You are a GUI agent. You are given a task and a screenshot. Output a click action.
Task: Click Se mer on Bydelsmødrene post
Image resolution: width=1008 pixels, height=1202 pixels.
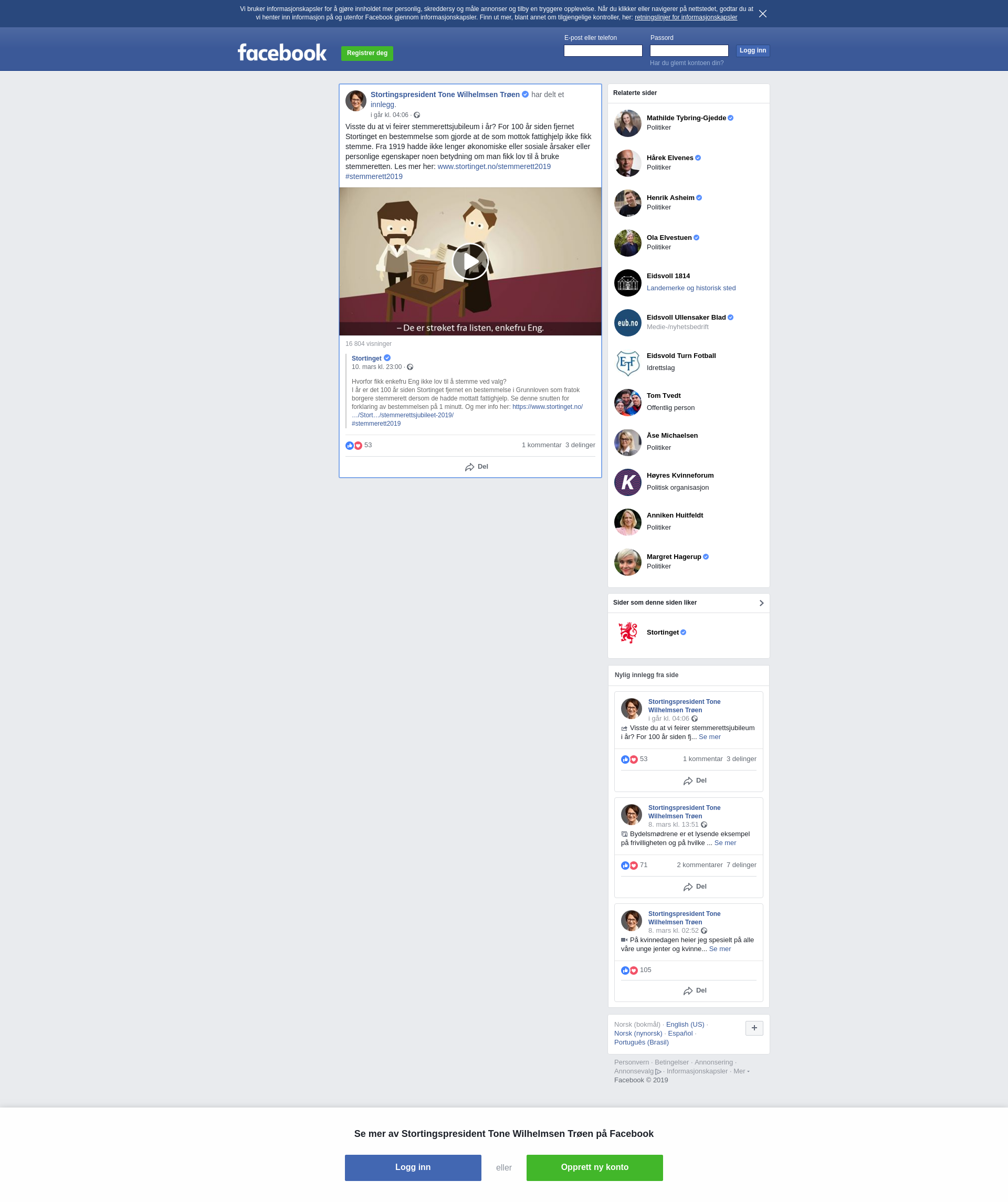pyautogui.click(x=724, y=843)
